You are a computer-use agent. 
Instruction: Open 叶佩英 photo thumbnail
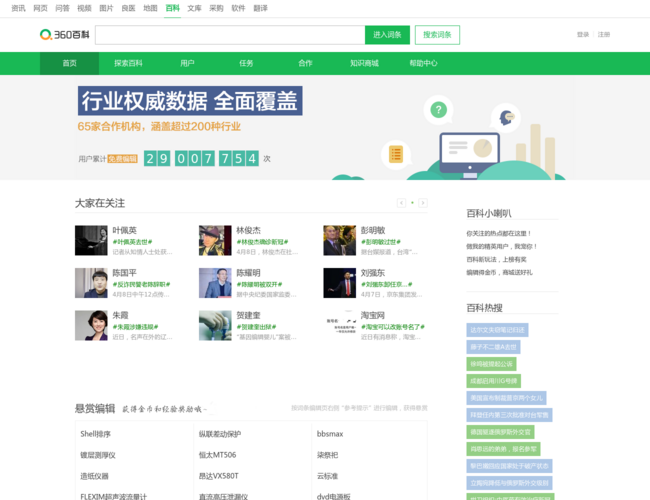pyautogui.click(x=91, y=240)
